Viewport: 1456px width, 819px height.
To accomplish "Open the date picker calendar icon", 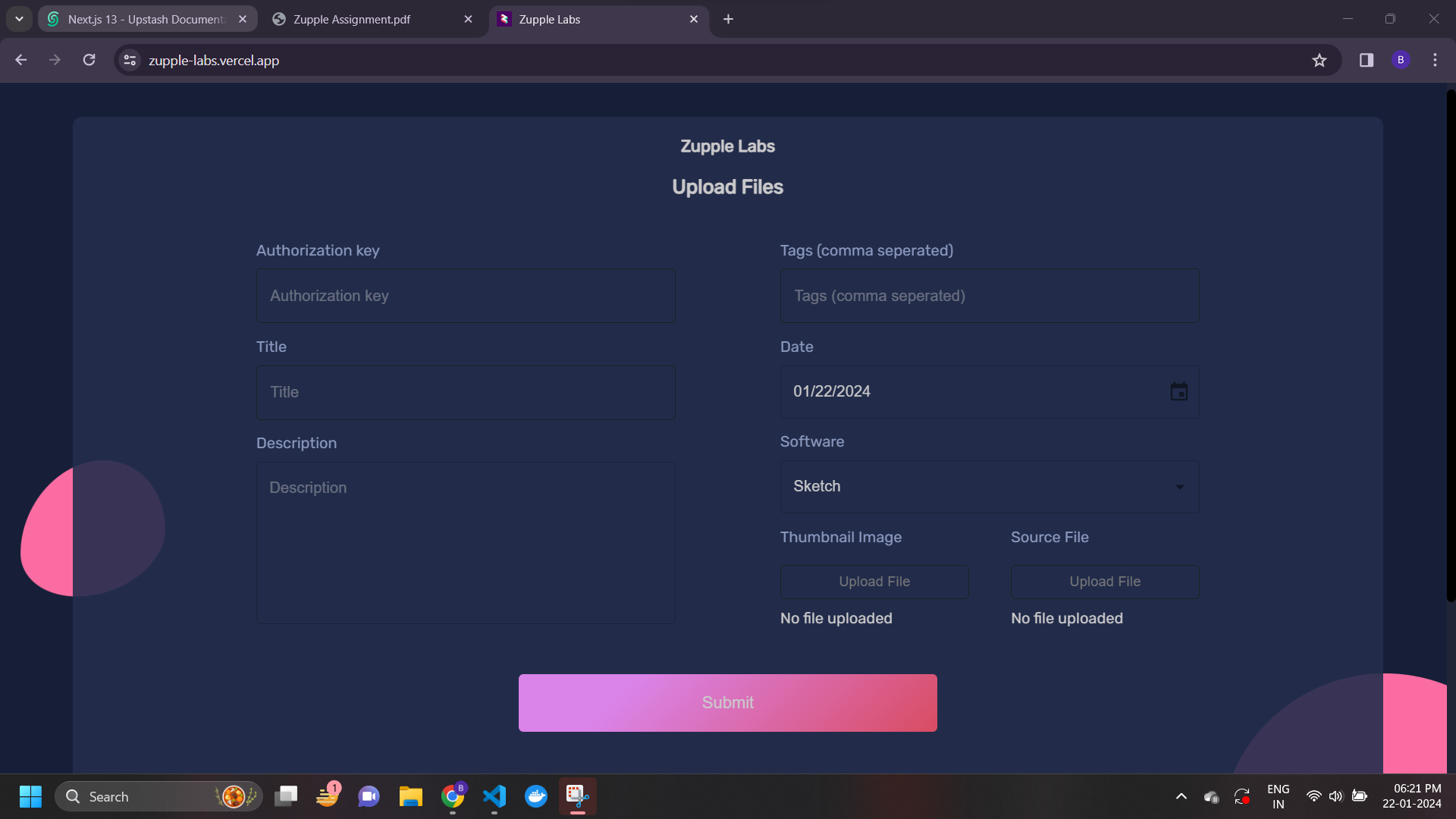I will point(1178,392).
